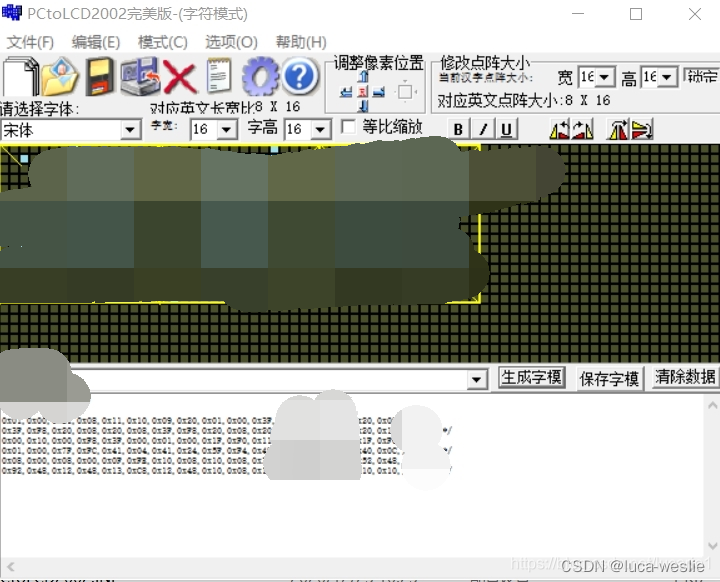The height and width of the screenshot is (582, 720).
Task: Click the 生成字模 button
Action: pyautogui.click(x=532, y=378)
